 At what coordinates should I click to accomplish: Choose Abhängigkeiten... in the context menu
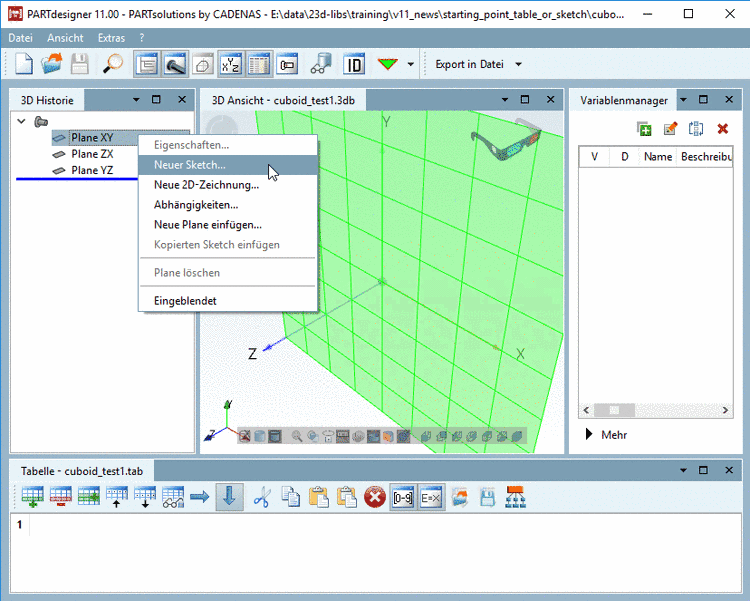(228, 205)
